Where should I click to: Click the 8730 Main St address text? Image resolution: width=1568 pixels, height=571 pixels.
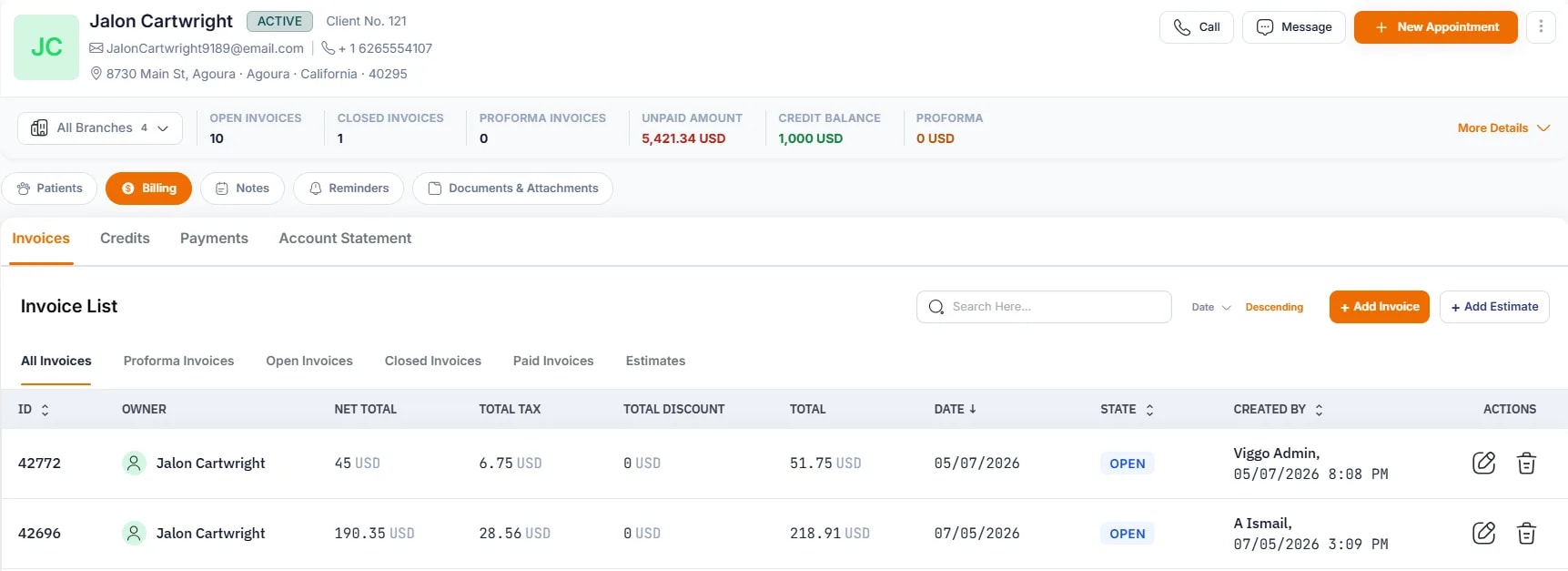257,74
